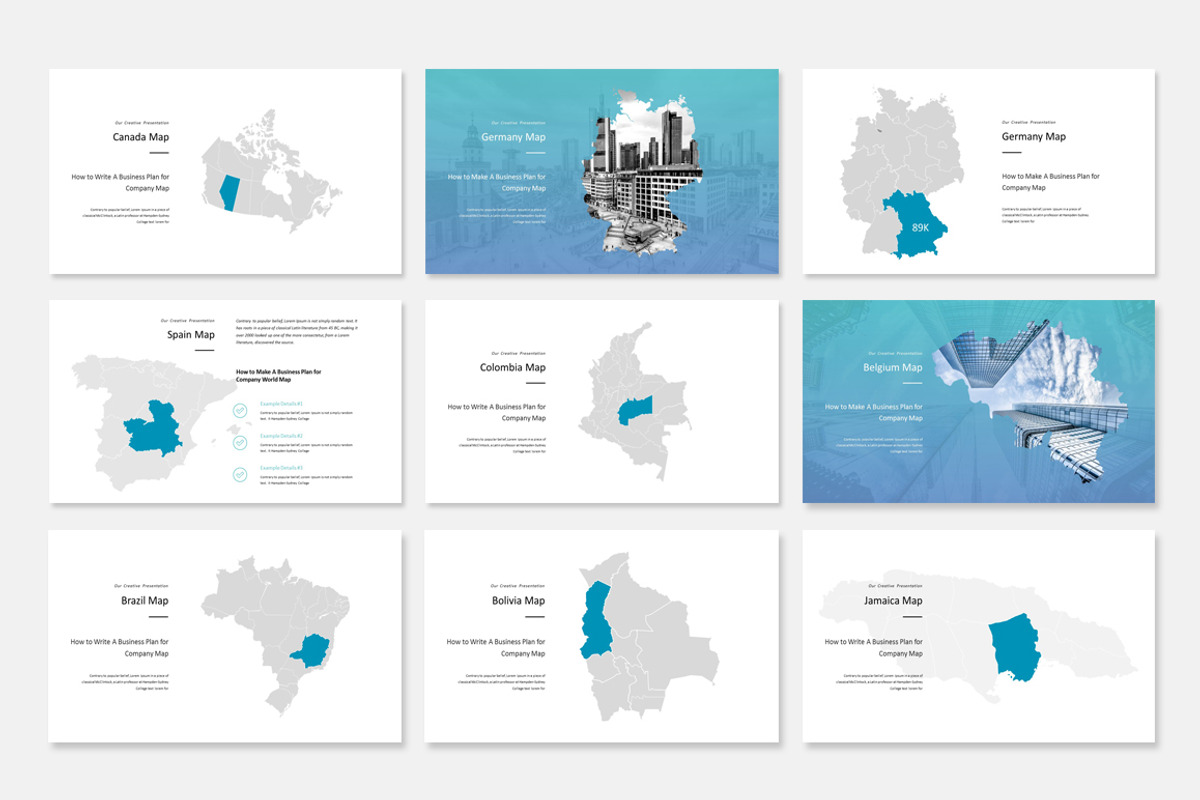Select Belgium slide's "How to Make A Business Plan" subheading

pyautogui.click(x=874, y=413)
